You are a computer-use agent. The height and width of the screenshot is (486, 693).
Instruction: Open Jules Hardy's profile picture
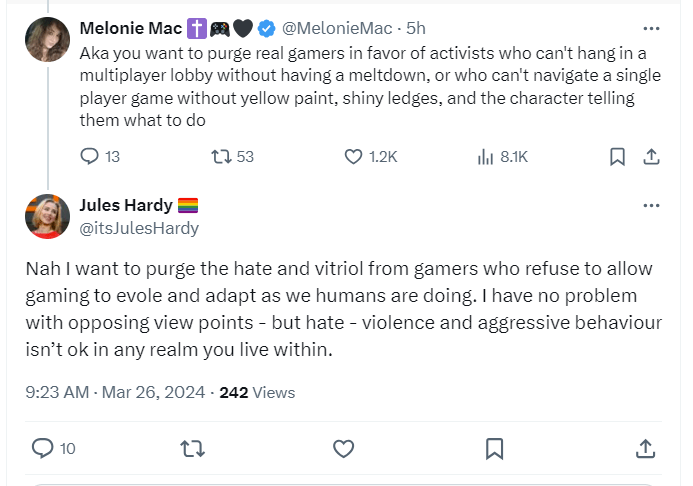tap(47, 216)
